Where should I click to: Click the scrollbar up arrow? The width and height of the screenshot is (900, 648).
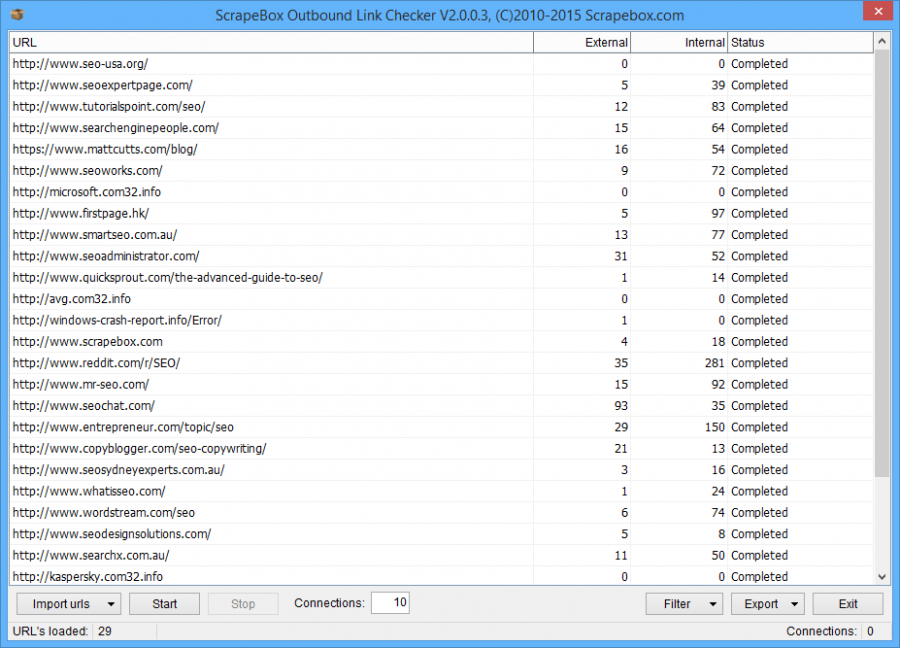(881, 42)
